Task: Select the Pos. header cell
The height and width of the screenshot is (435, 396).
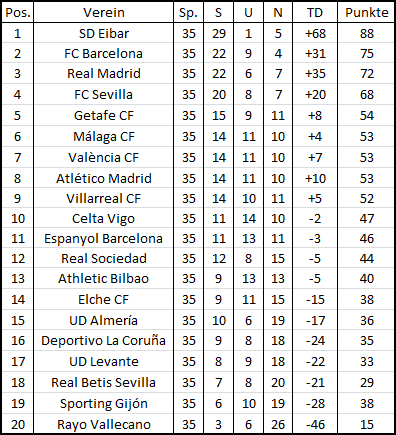Action: 18,13
